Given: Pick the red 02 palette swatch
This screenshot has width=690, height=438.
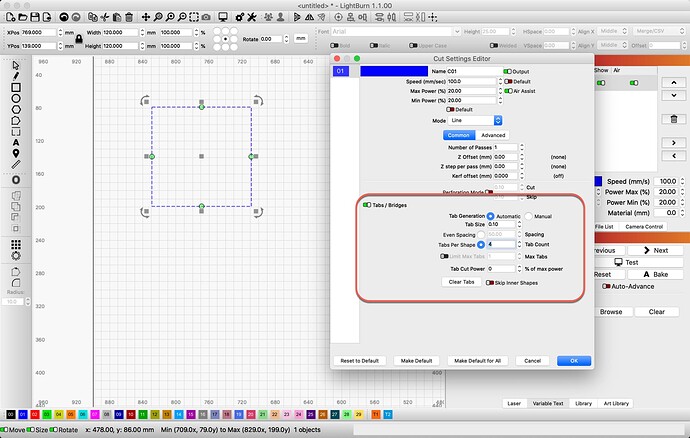Looking at the screenshot, I should coord(35,415).
